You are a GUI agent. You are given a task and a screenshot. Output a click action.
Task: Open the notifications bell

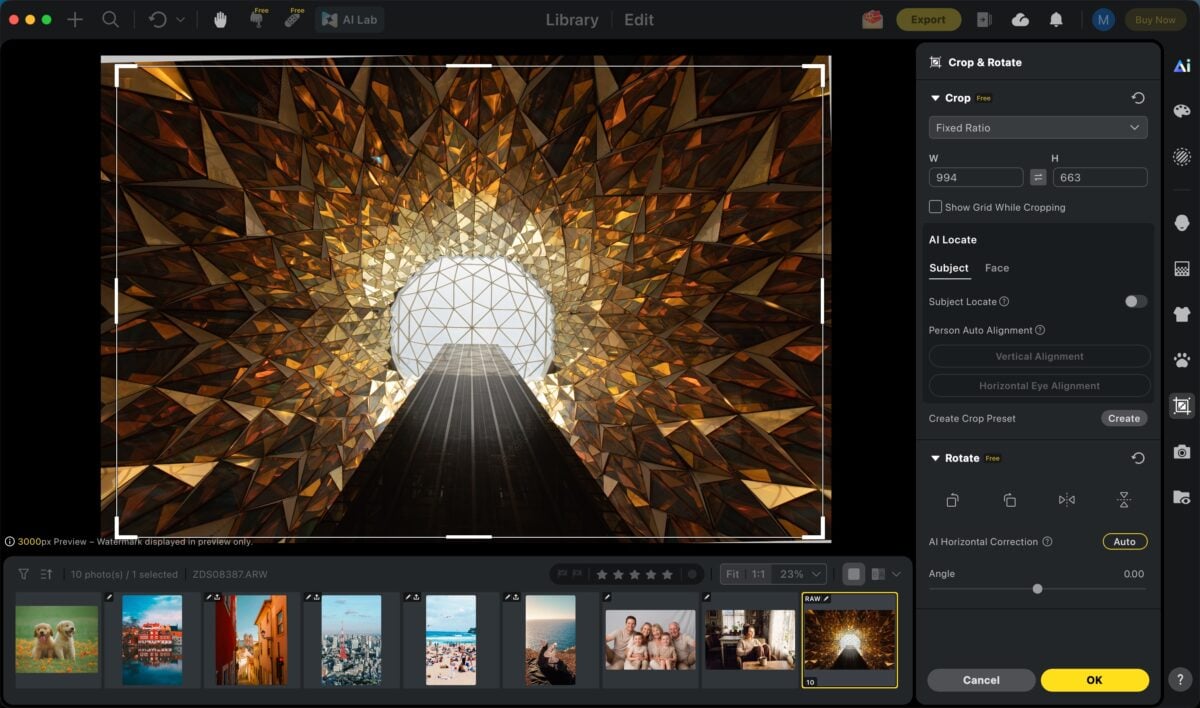(1056, 19)
